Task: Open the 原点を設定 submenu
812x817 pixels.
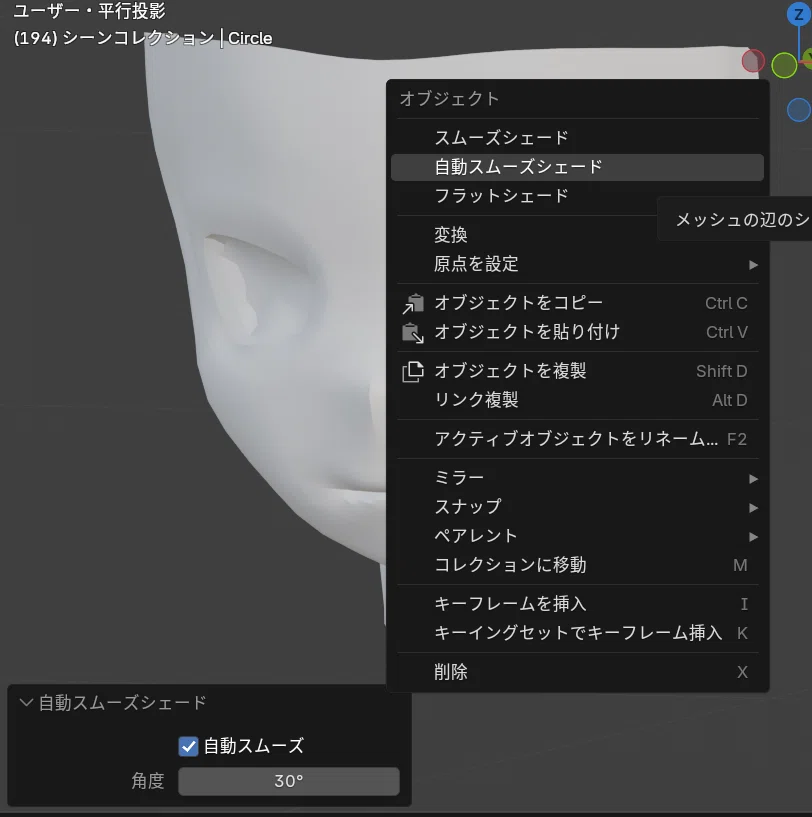Action: point(577,264)
